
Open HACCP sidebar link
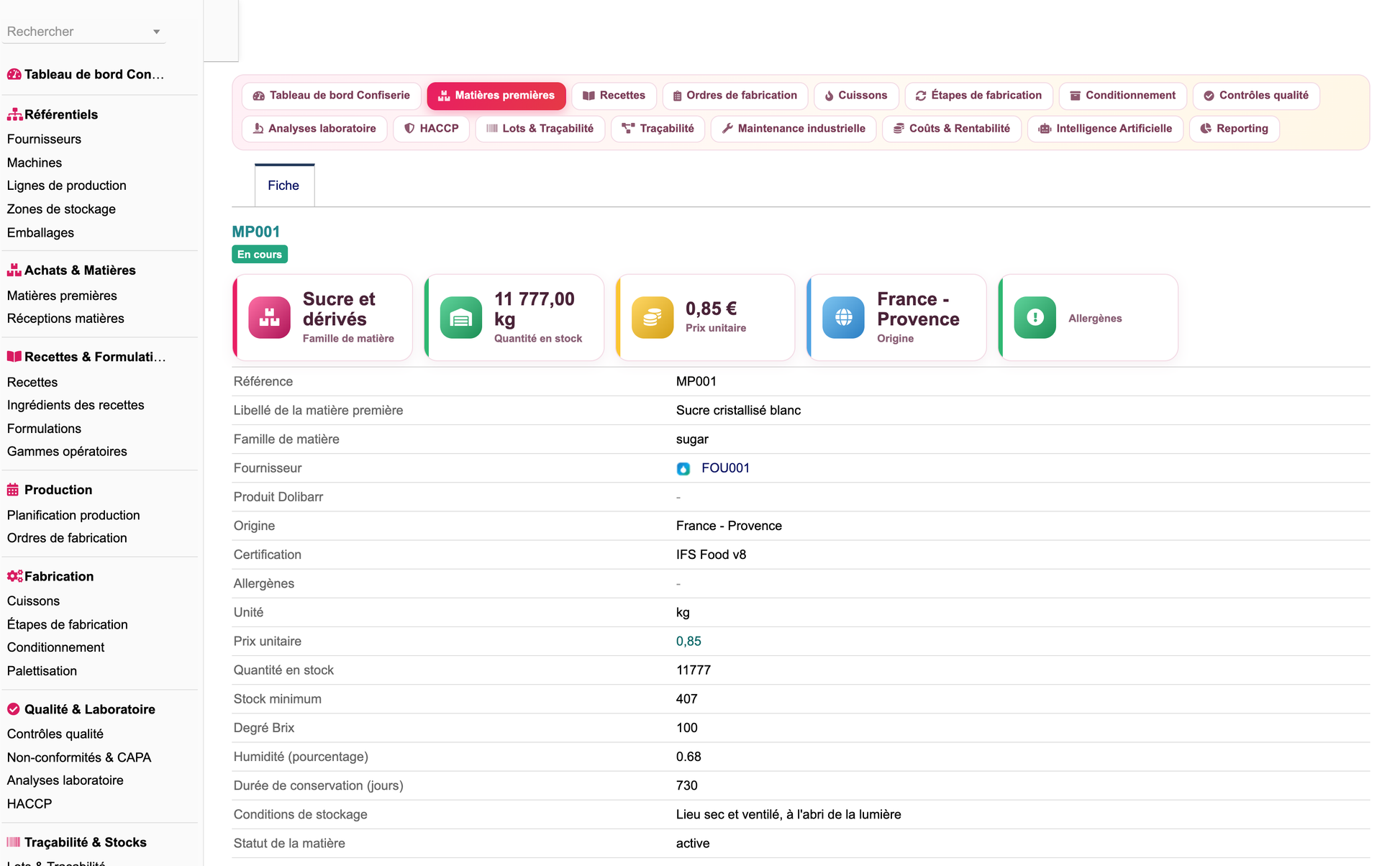point(29,803)
